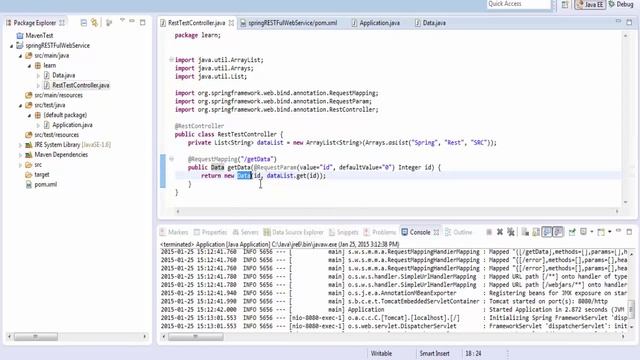Collapse the imports fold marker in editor
This screenshot has width=640, height=360.
[171, 60]
